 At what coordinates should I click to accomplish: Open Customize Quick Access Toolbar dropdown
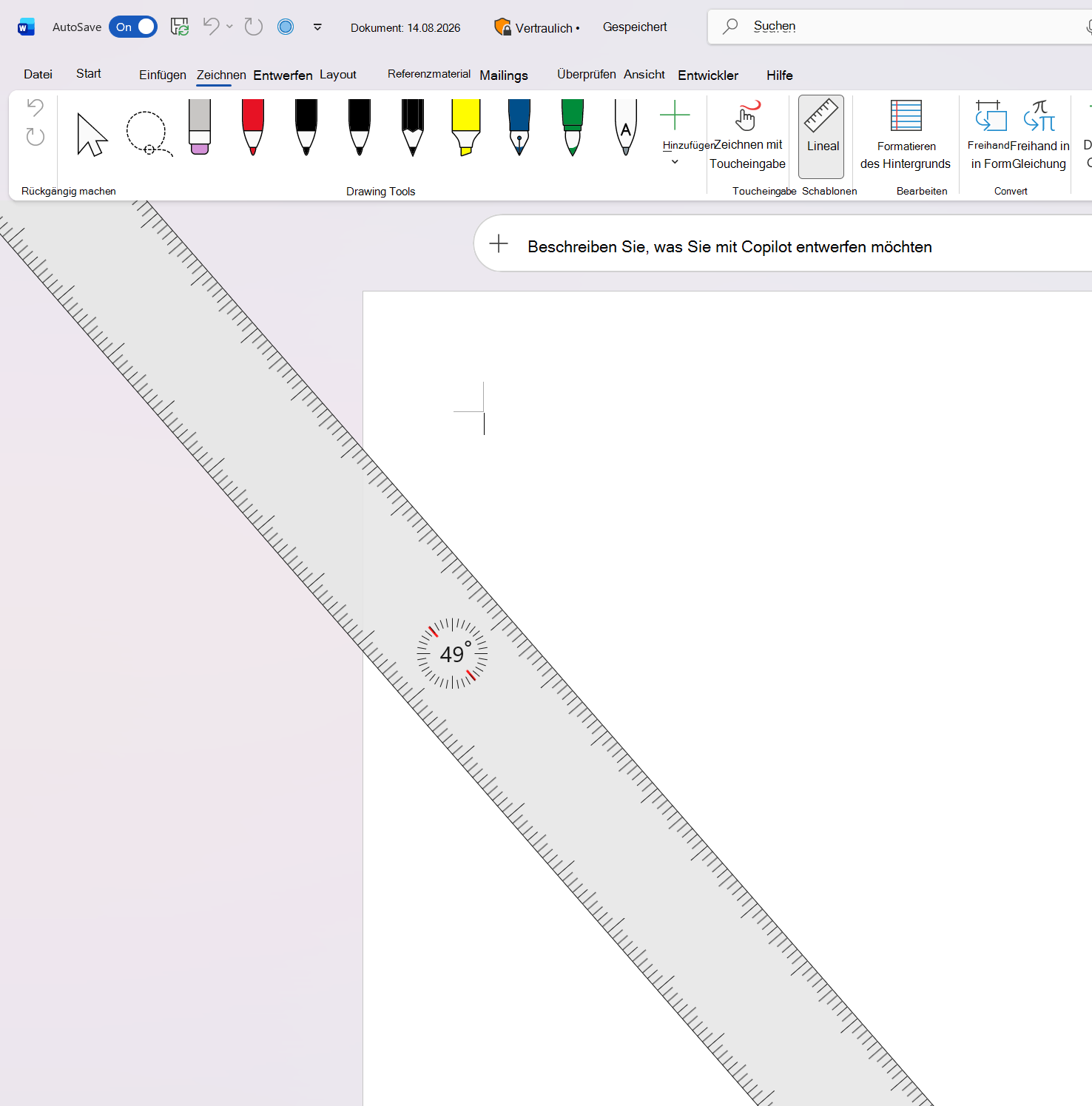coord(317,27)
